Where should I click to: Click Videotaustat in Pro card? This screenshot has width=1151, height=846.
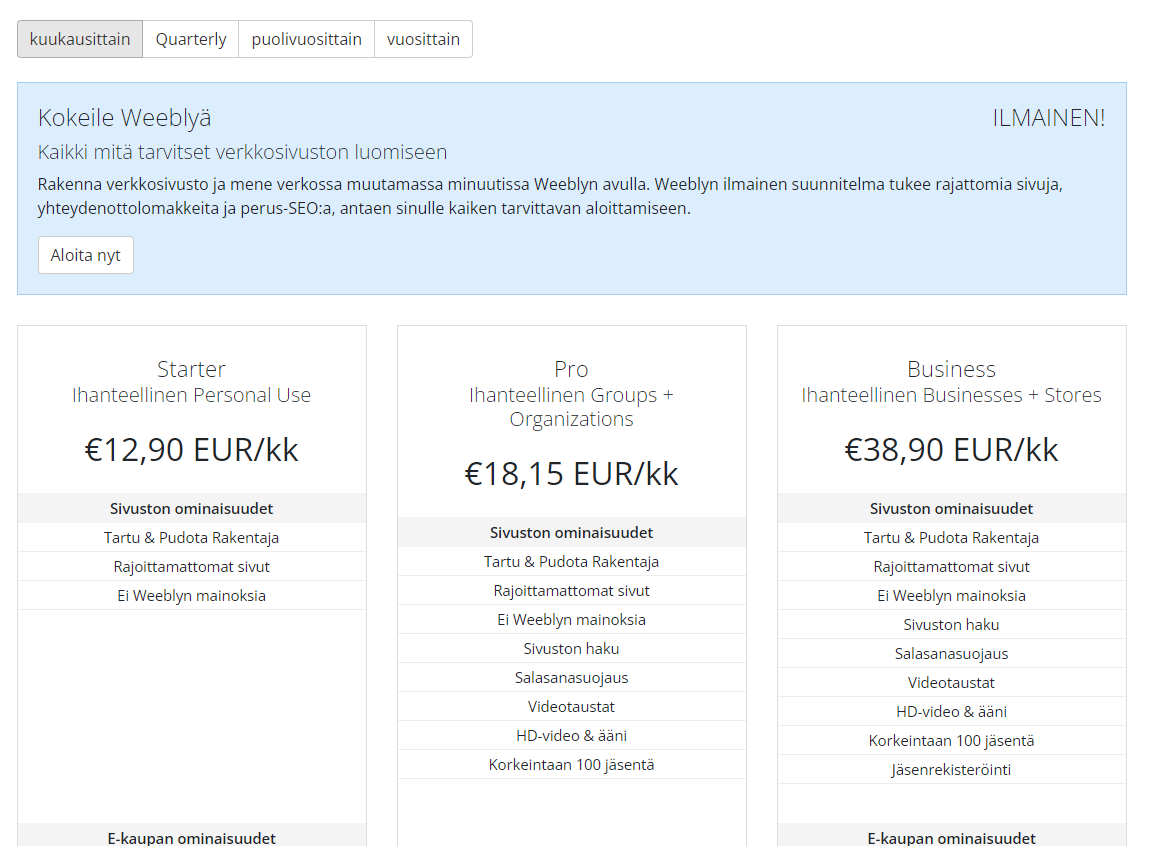click(x=572, y=707)
